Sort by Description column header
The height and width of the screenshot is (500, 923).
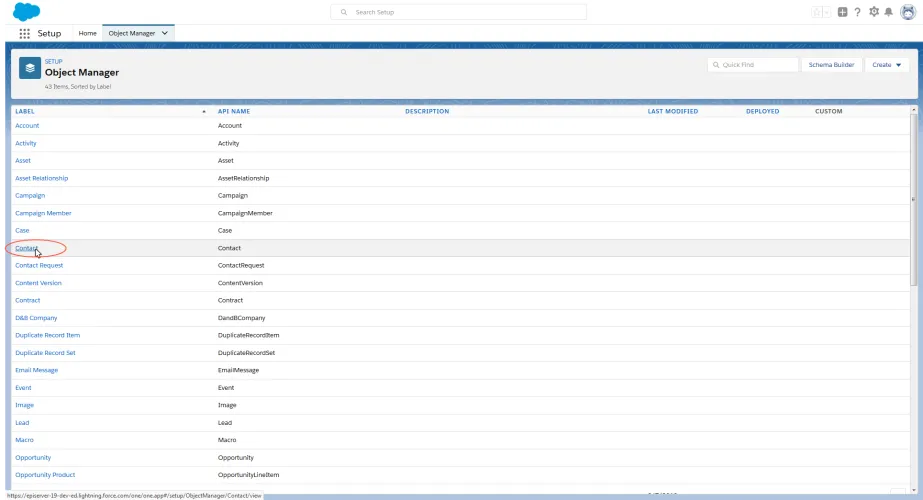click(x=427, y=111)
